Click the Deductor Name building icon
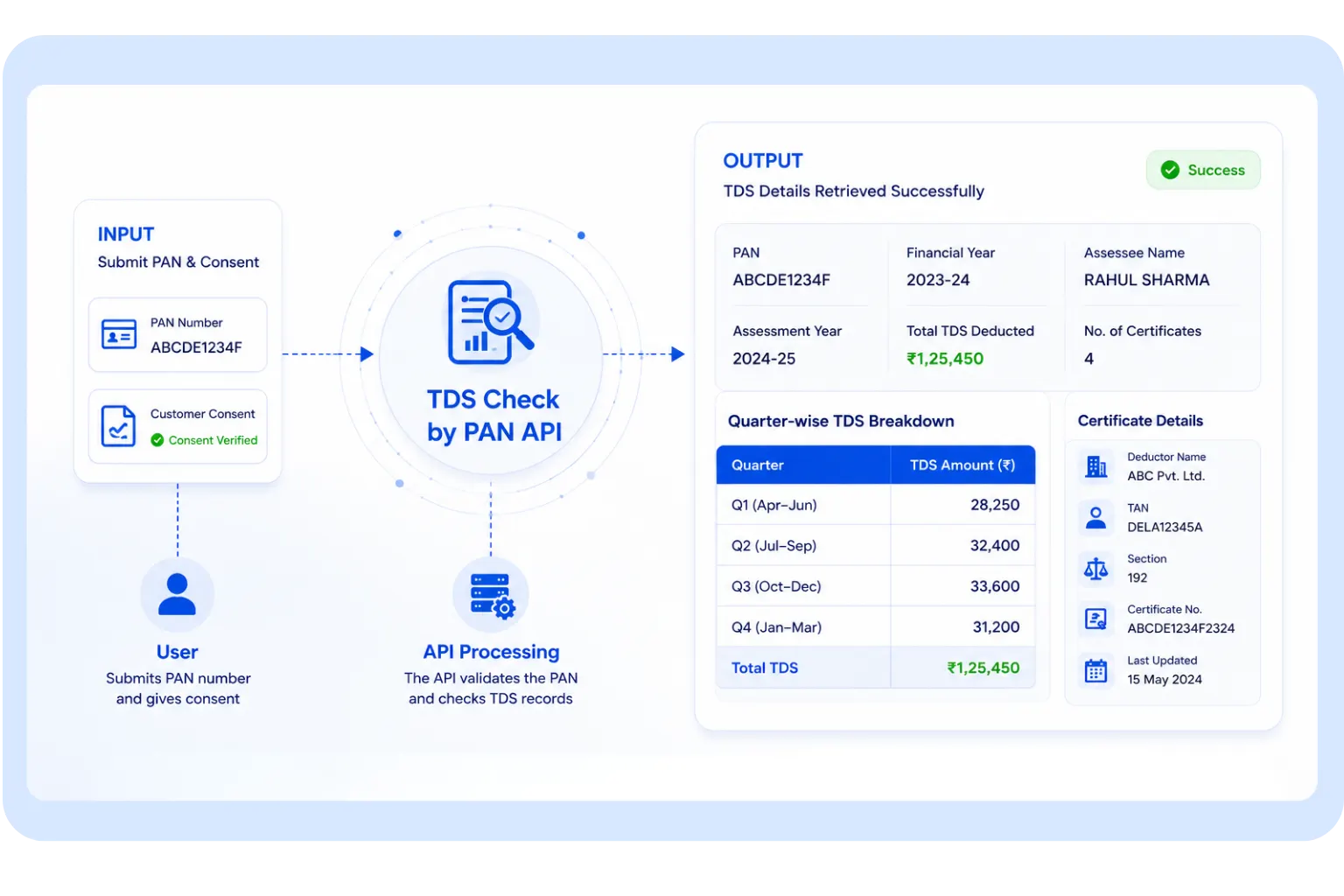Screen dimensions: 1344x896 click(1095, 466)
